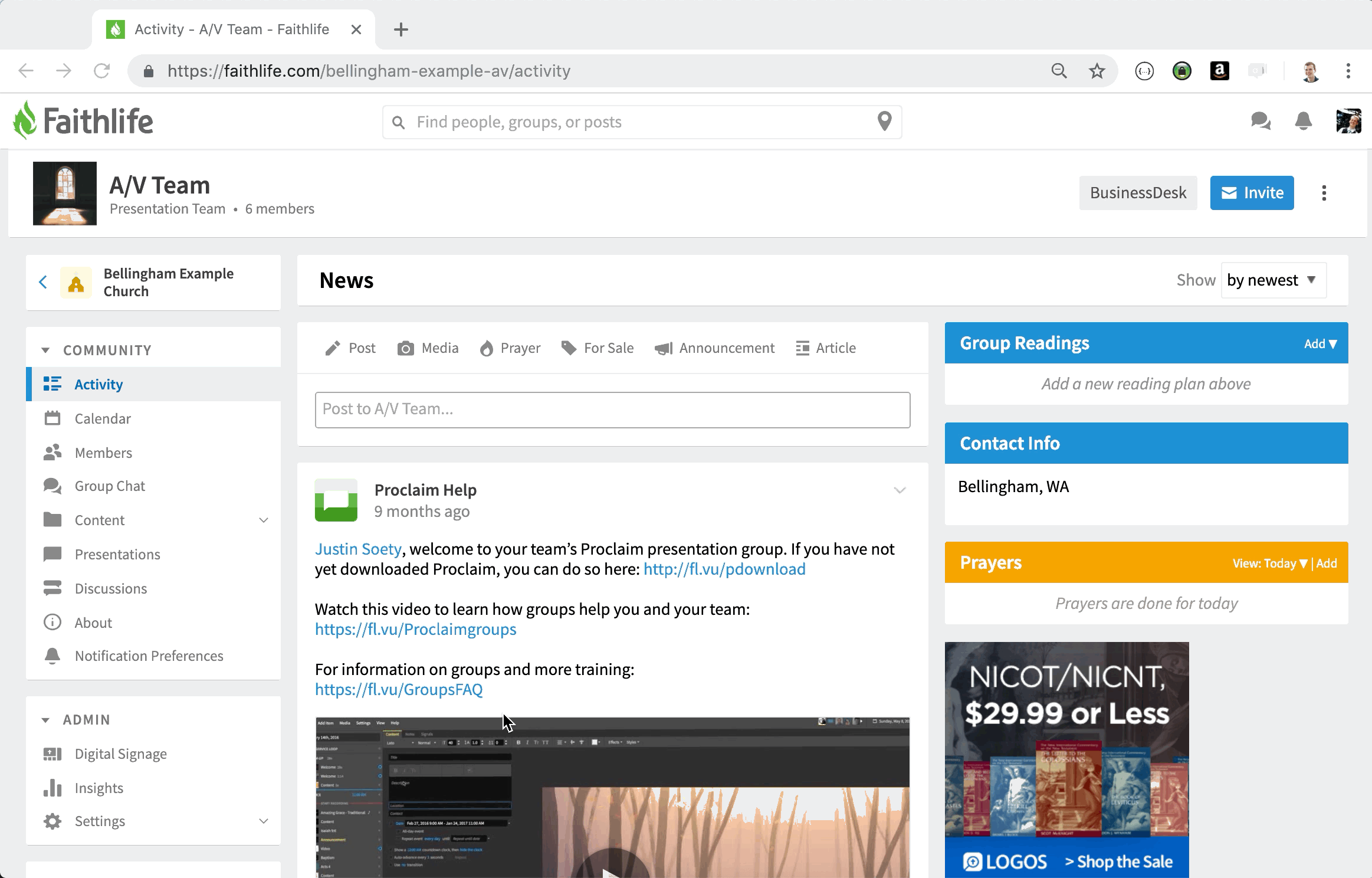Collapse the COMMUNITY section
Viewport: 1372px width, 878px height.
tap(46, 350)
